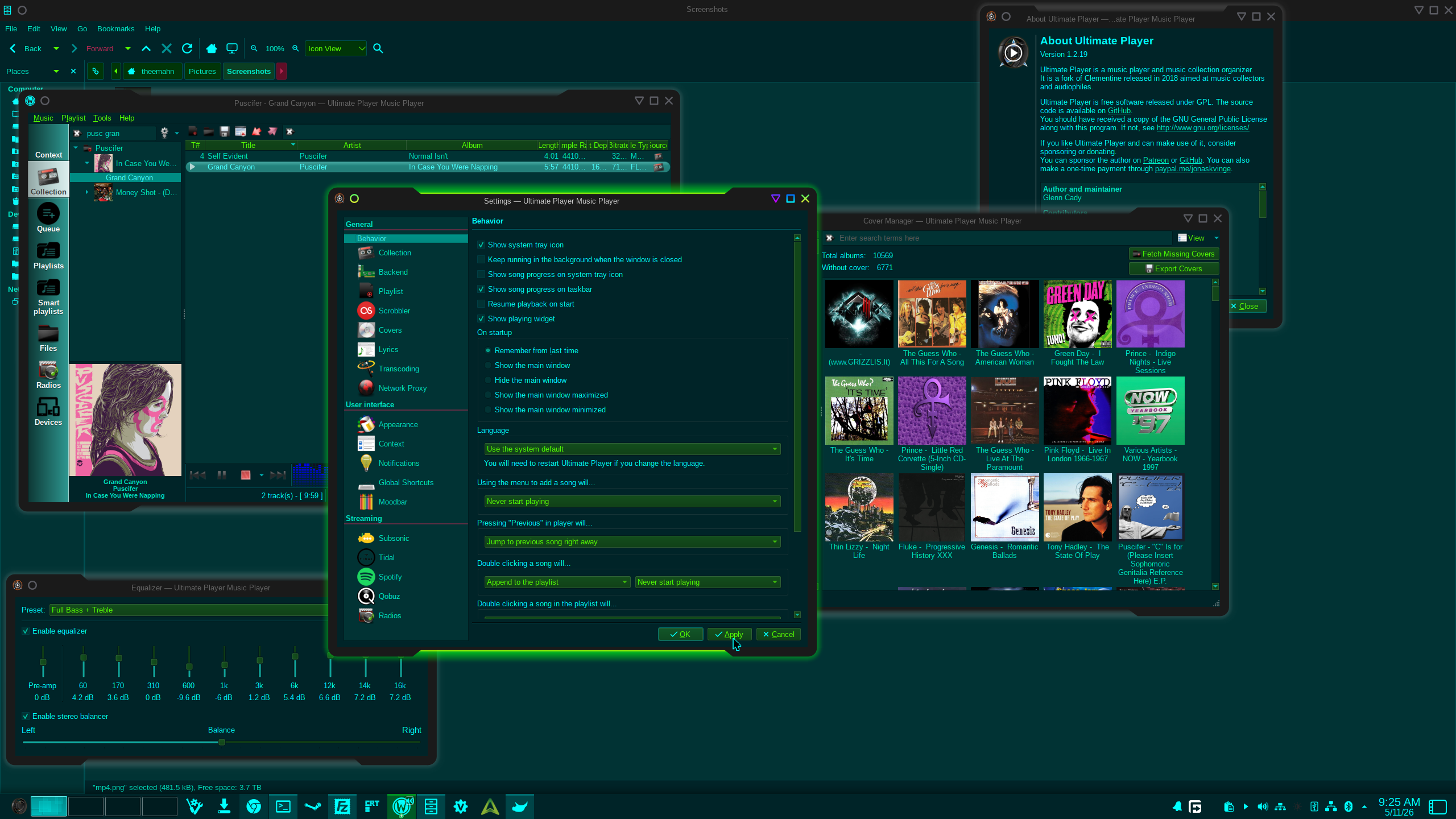Select Spotify streaming settings icon
Viewport: 1456px width, 819px height.
(366, 577)
